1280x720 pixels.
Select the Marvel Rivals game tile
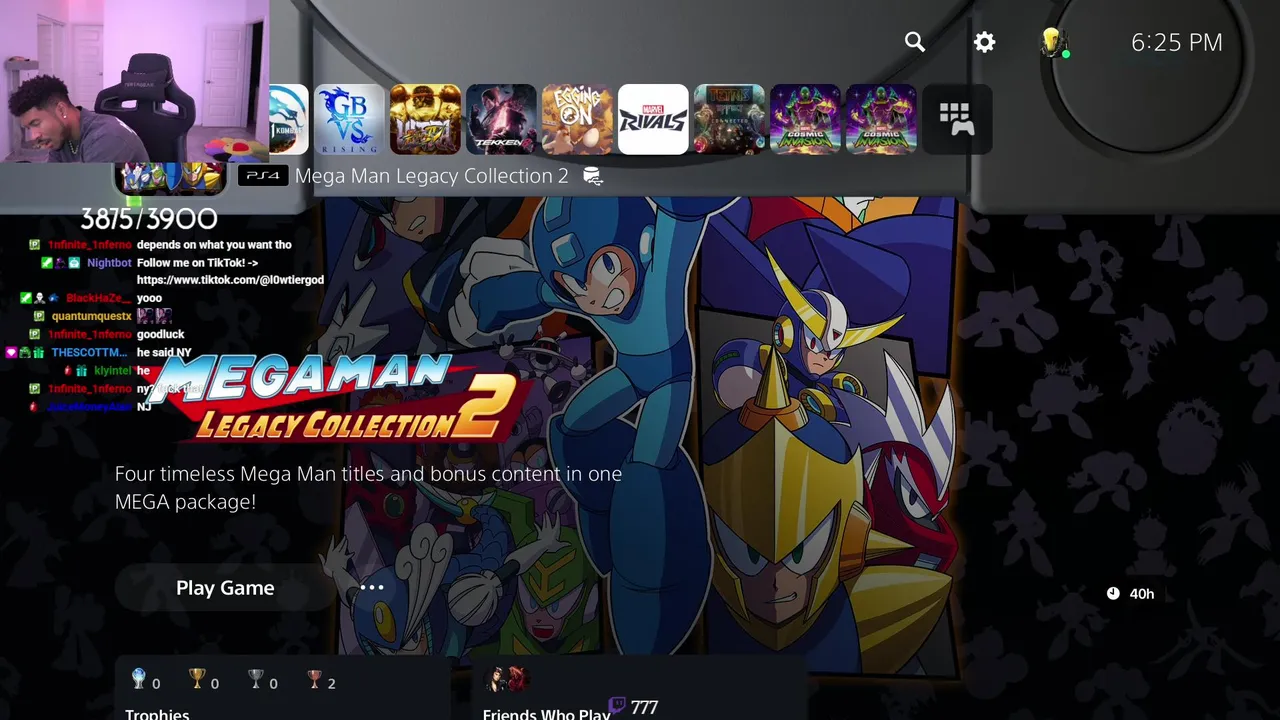653,119
